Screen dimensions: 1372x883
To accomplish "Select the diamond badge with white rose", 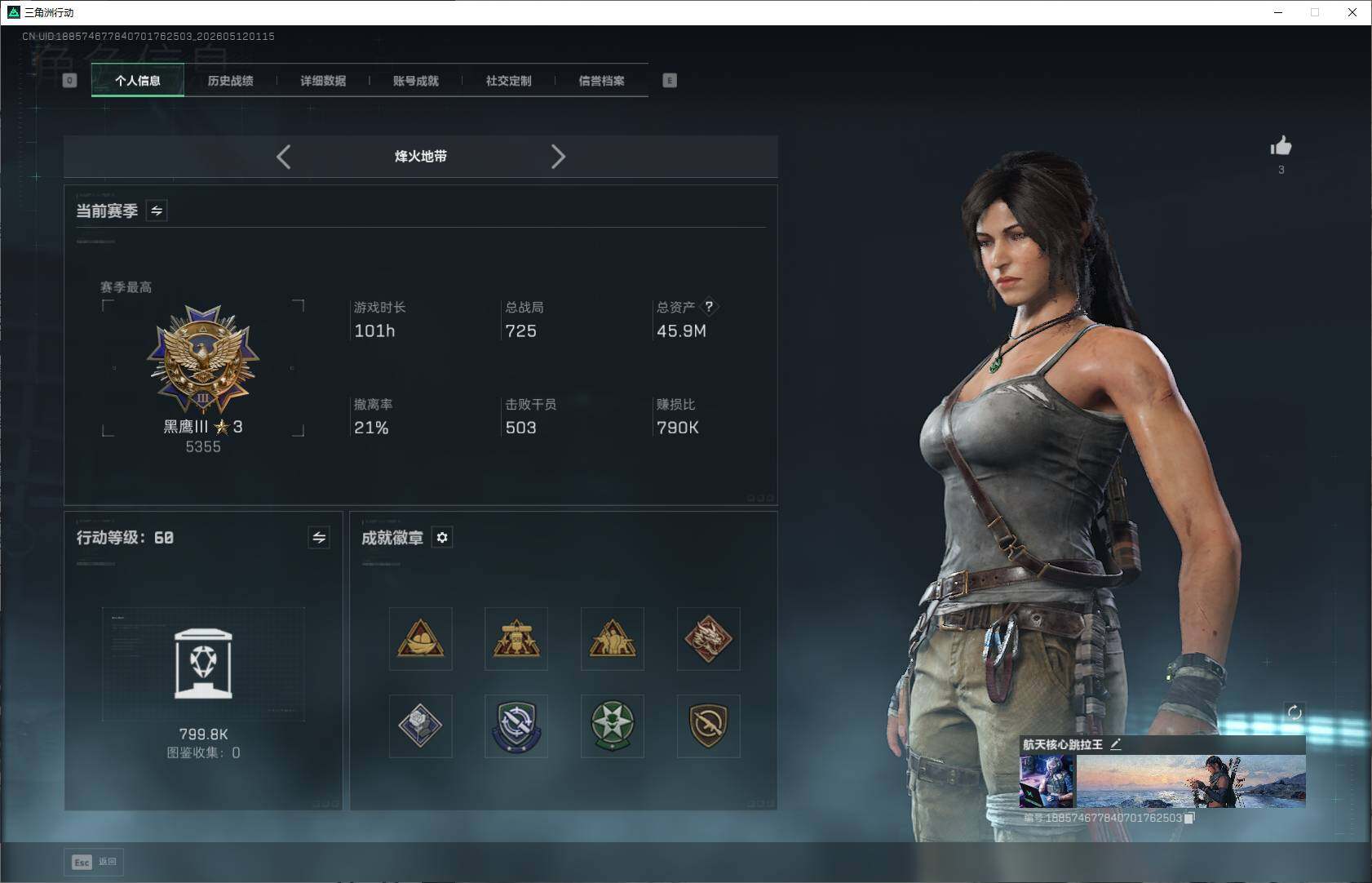I will coord(421,726).
